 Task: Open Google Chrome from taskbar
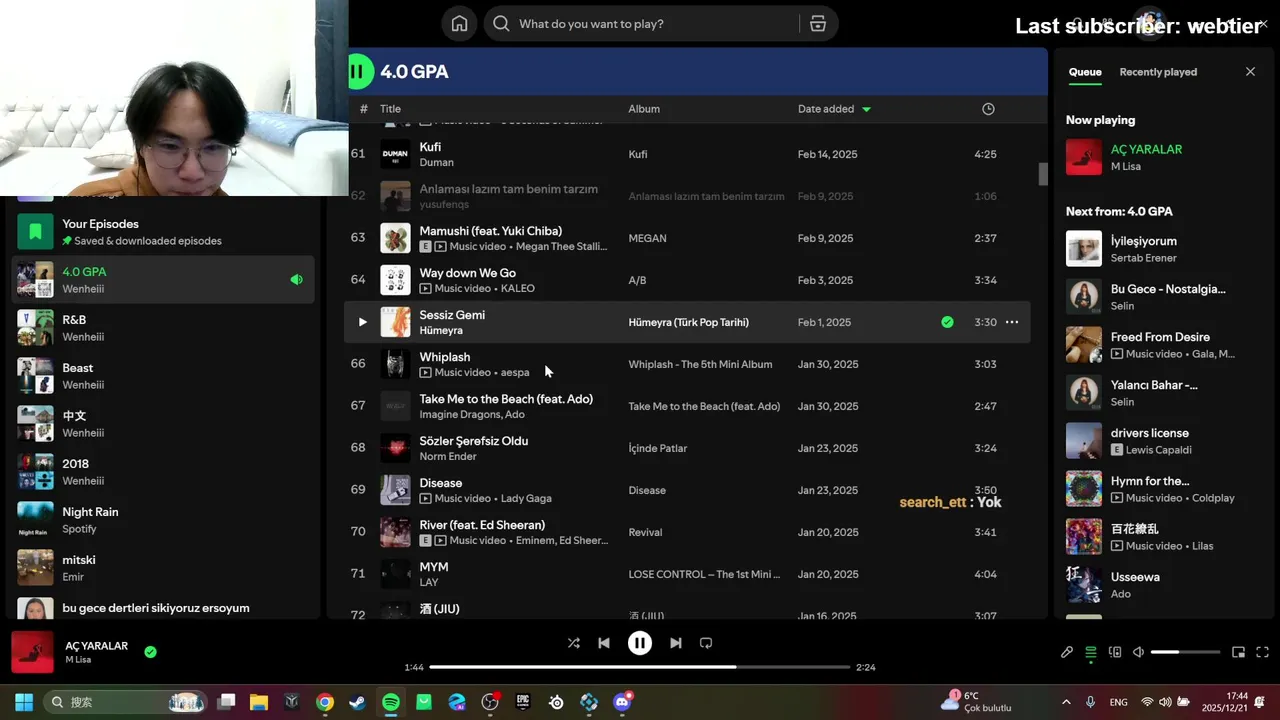pyautogui.click(x=324, y=702)
